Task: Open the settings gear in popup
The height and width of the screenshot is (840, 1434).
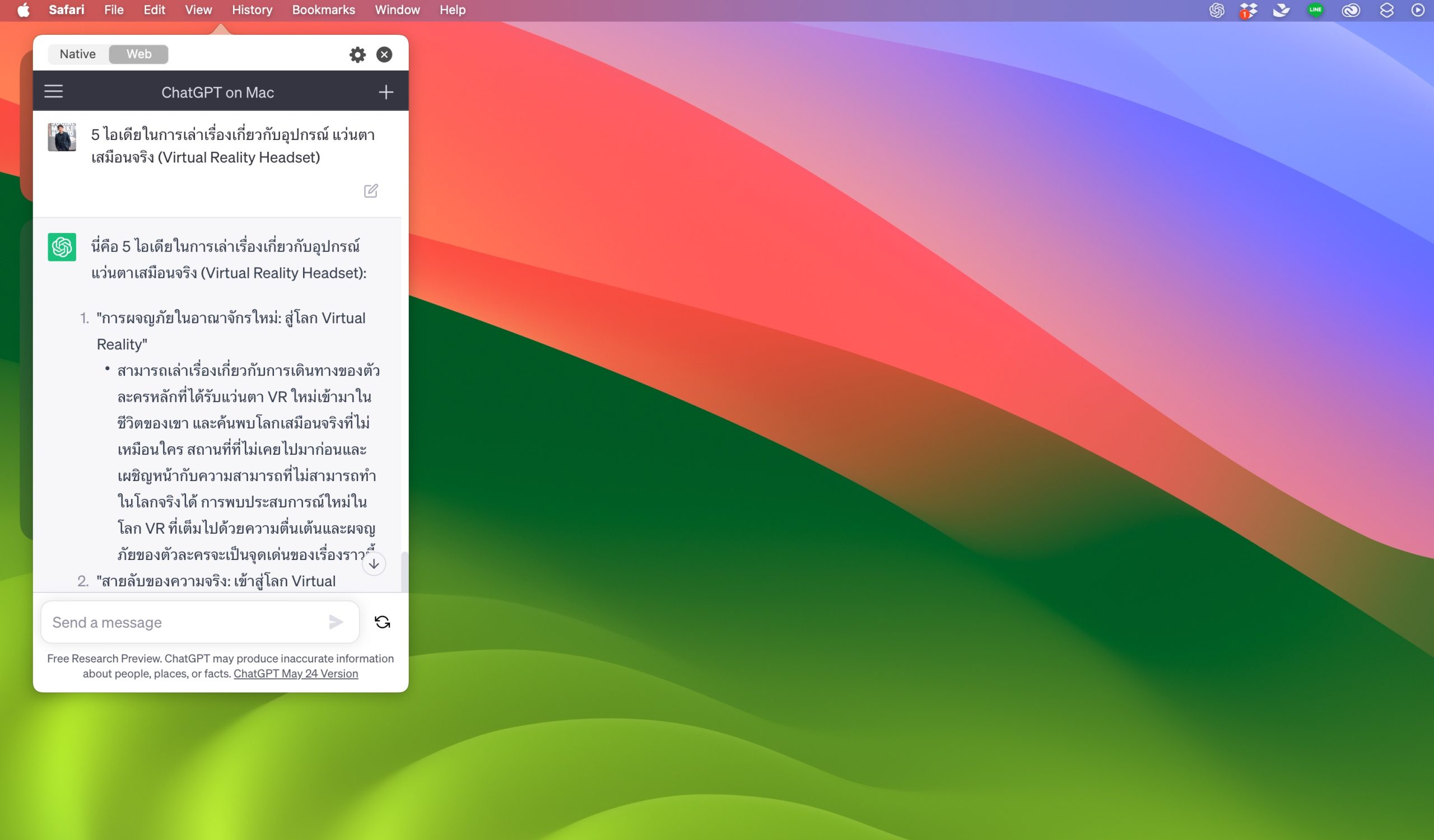Action: coord(357,54)
